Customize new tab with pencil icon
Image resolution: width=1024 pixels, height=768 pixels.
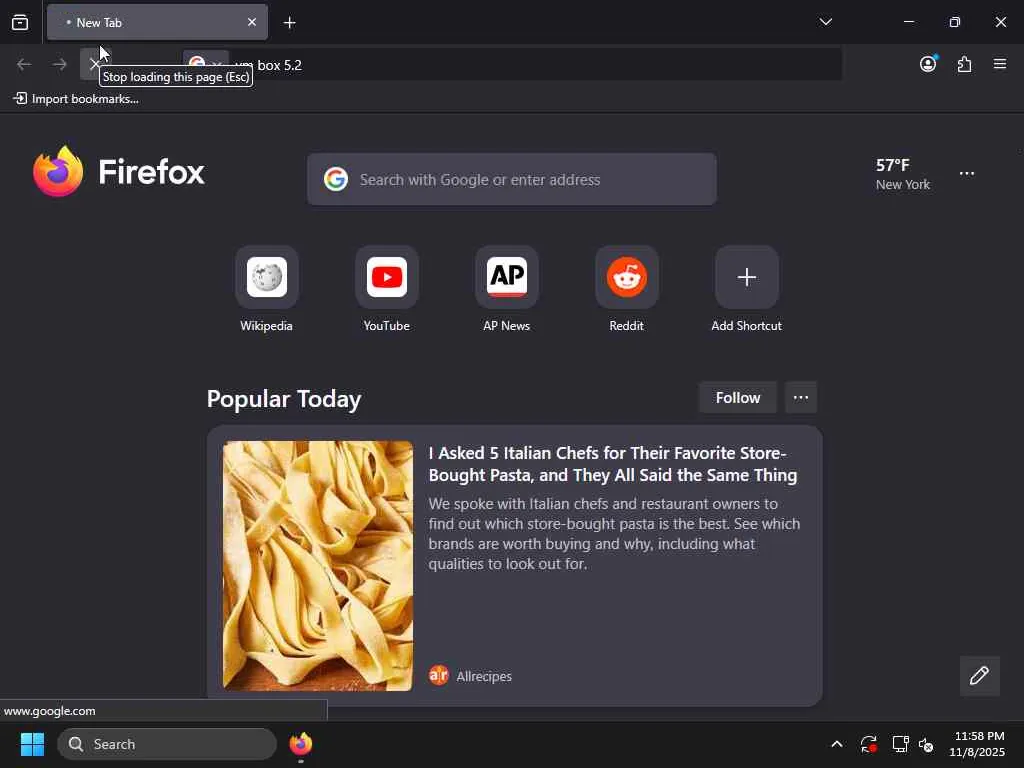coord(980,675)
